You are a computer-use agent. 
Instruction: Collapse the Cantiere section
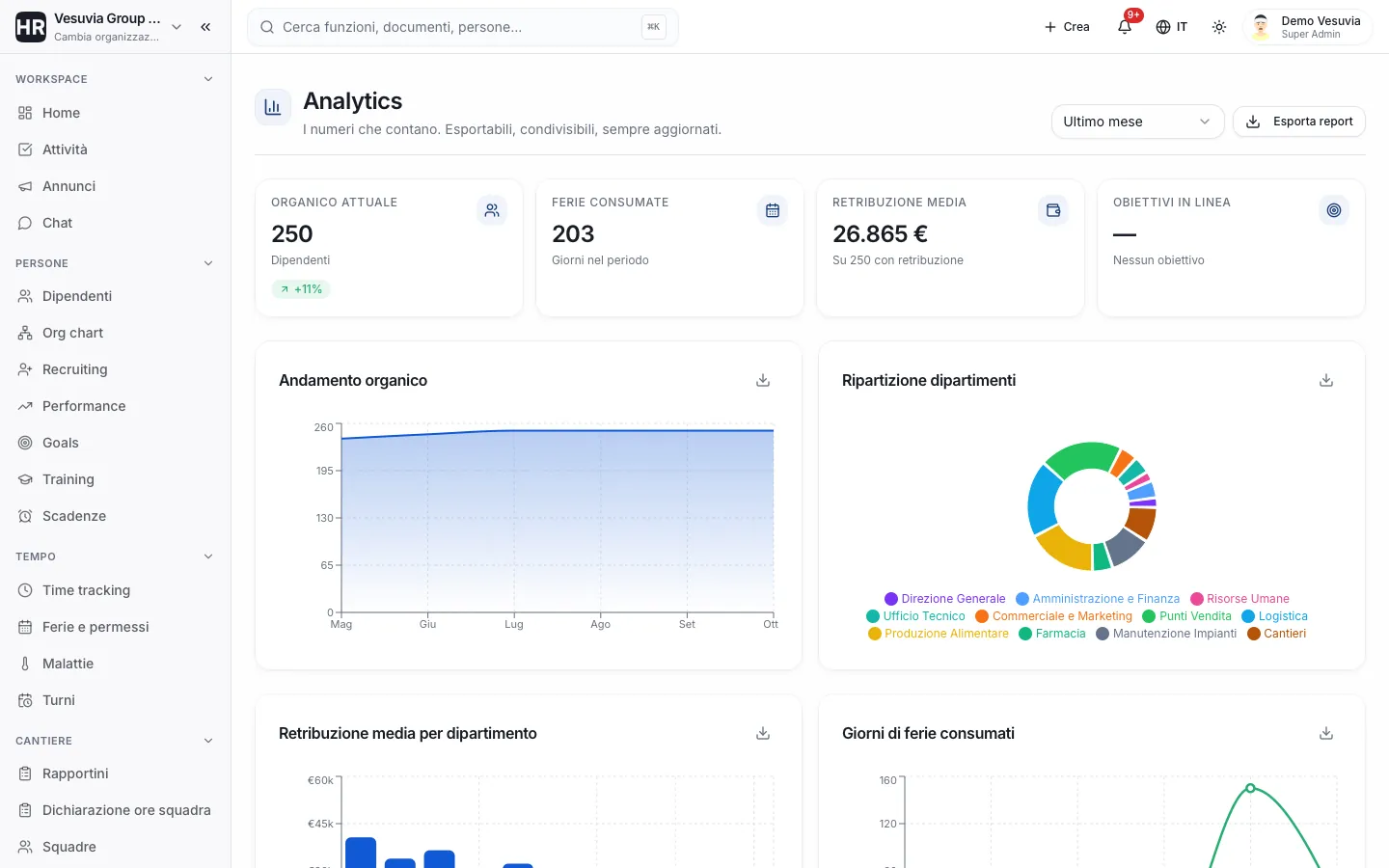(208, 741)
